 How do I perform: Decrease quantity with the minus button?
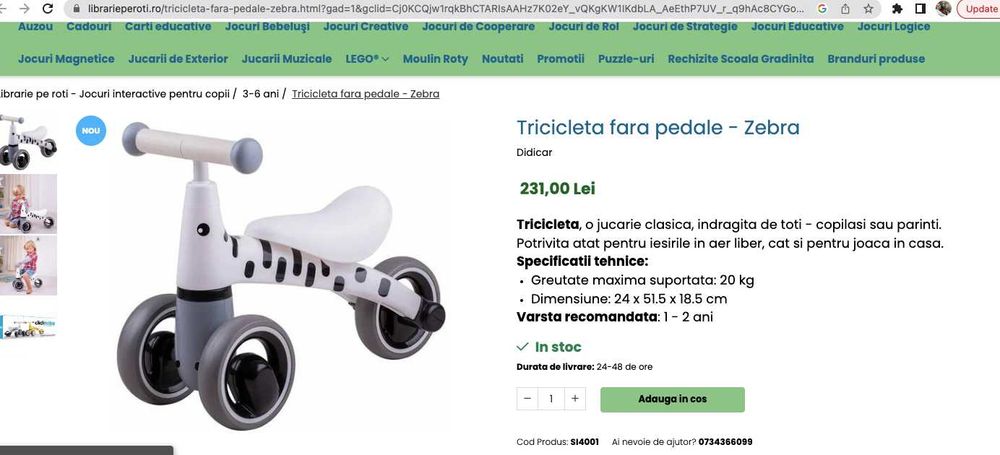(x=527, y=399)
